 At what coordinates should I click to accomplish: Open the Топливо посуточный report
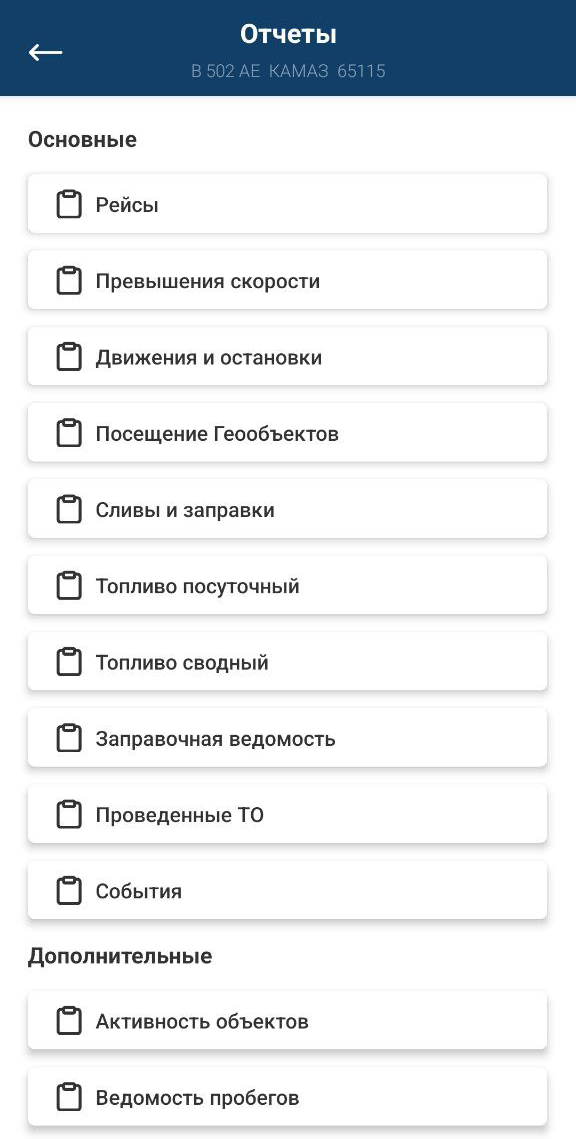coord(288,585)
